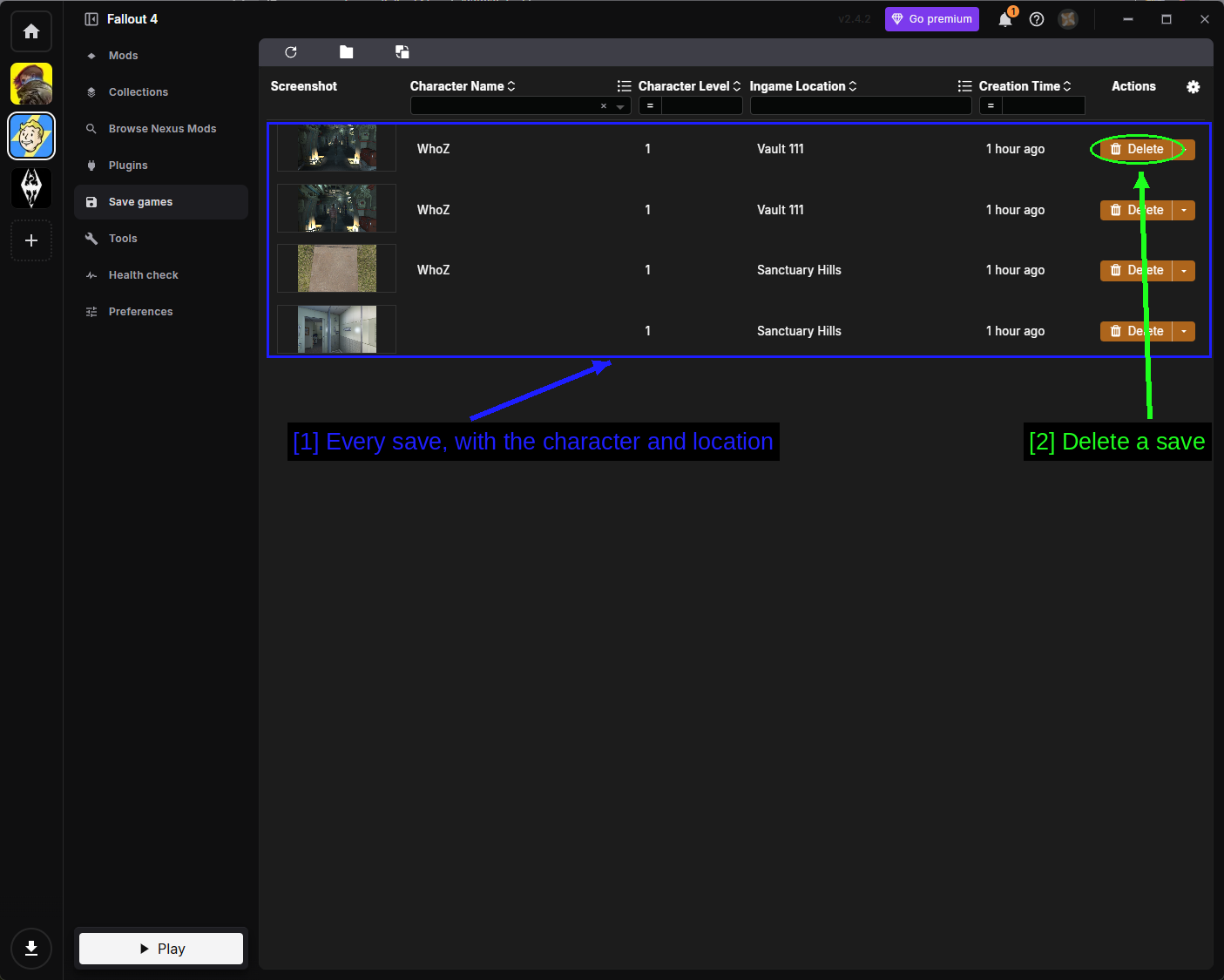This screenshot has width=1224, height=980.
Task: Sort by Character Name column
Action: coord(463,86)
